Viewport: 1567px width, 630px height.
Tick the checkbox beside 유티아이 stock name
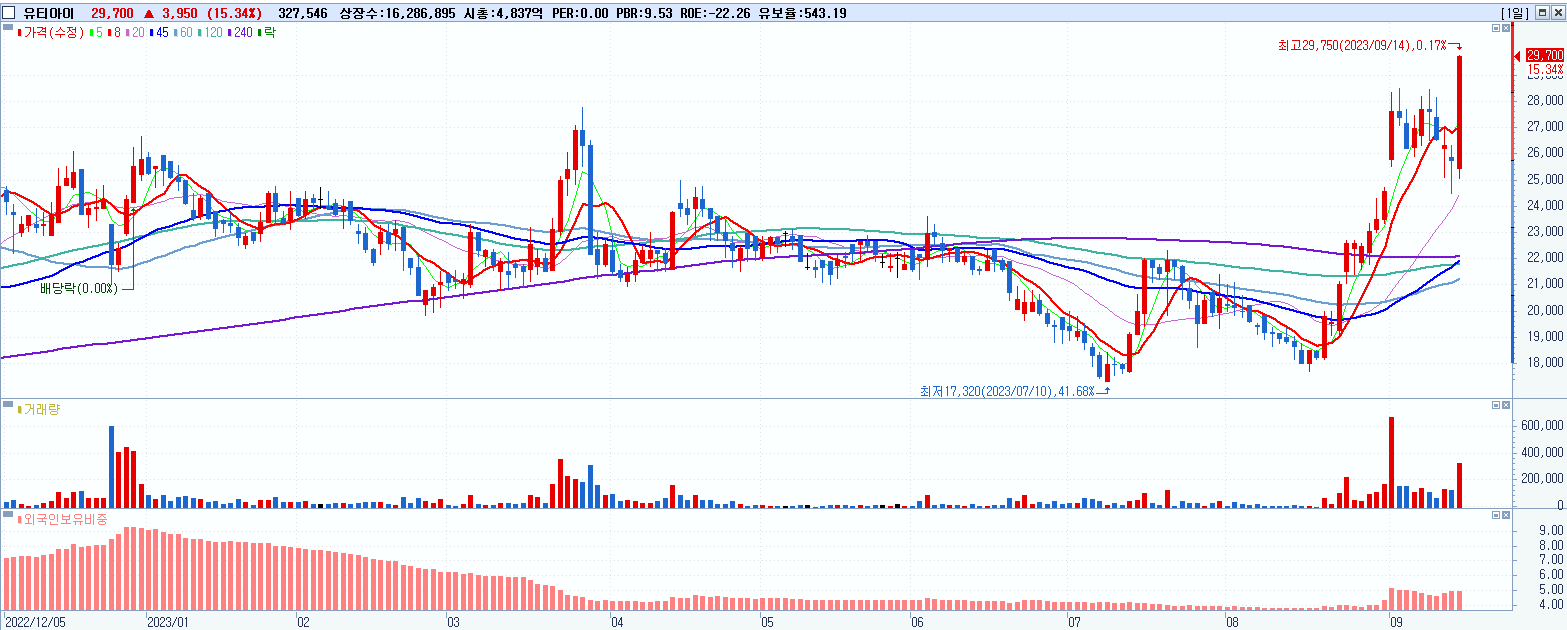coord(9,13)
